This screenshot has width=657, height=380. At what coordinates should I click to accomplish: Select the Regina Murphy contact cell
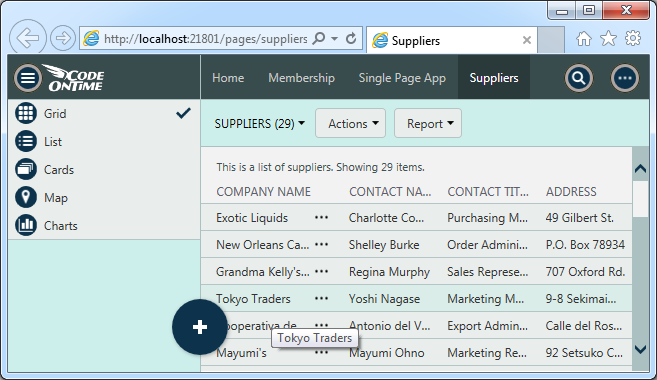(389, 272)
